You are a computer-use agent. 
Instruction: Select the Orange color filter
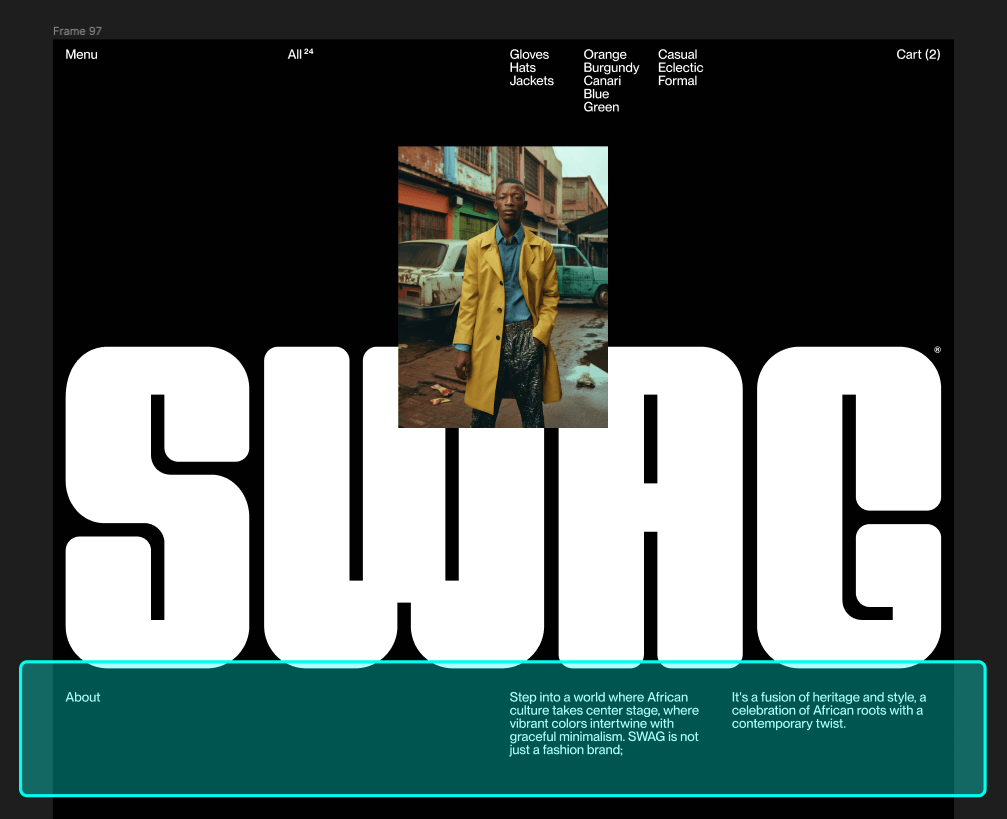pyautogui.click(x=605, y=54)
